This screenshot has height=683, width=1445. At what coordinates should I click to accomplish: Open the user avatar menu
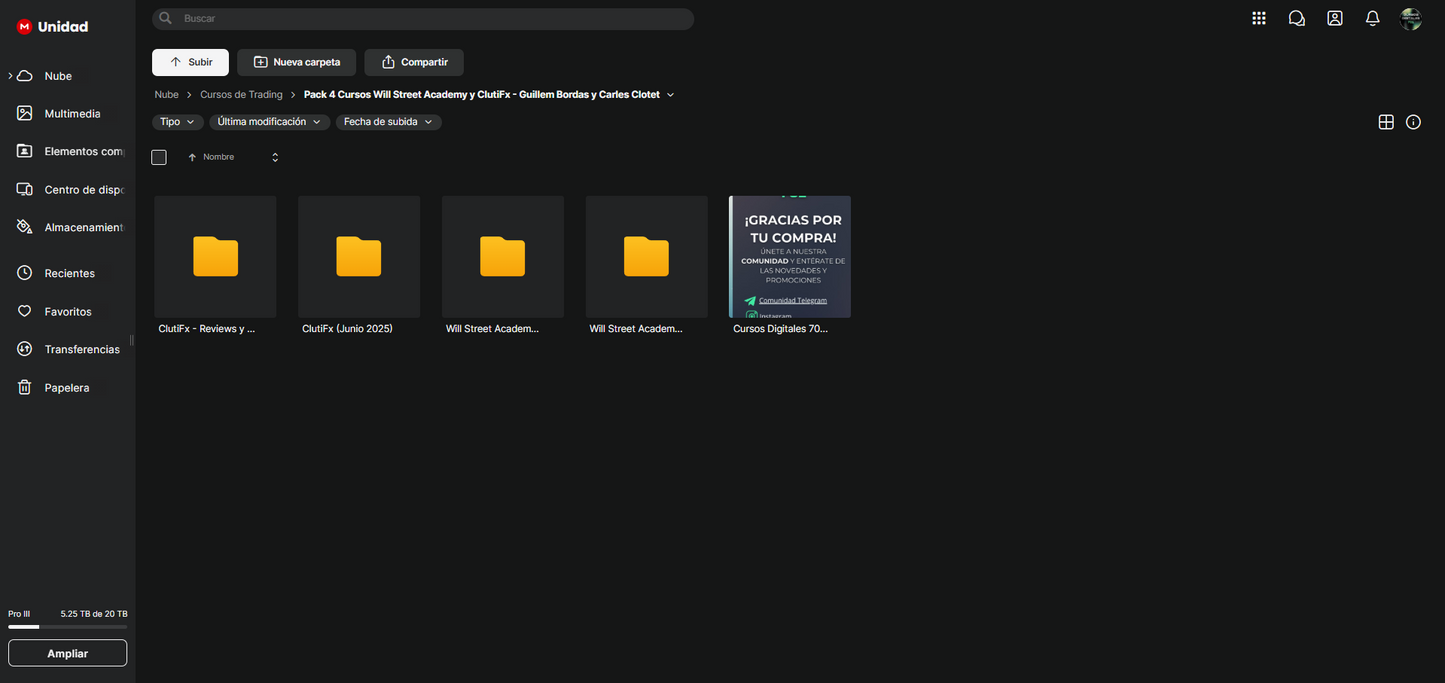tap(1410, 19)
